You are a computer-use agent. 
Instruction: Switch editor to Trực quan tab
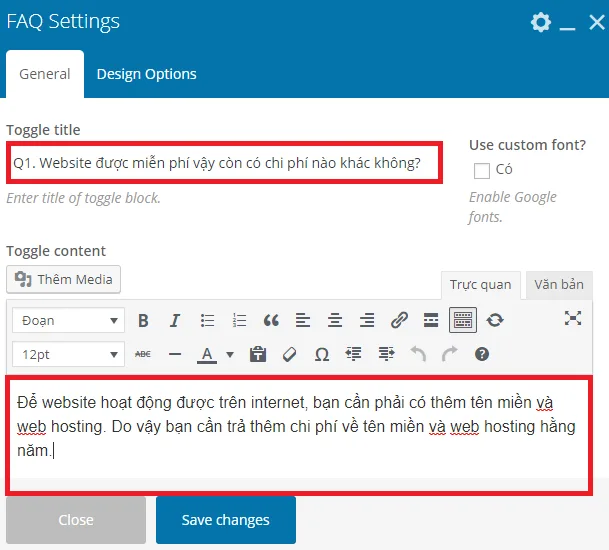tap(480, 285)
